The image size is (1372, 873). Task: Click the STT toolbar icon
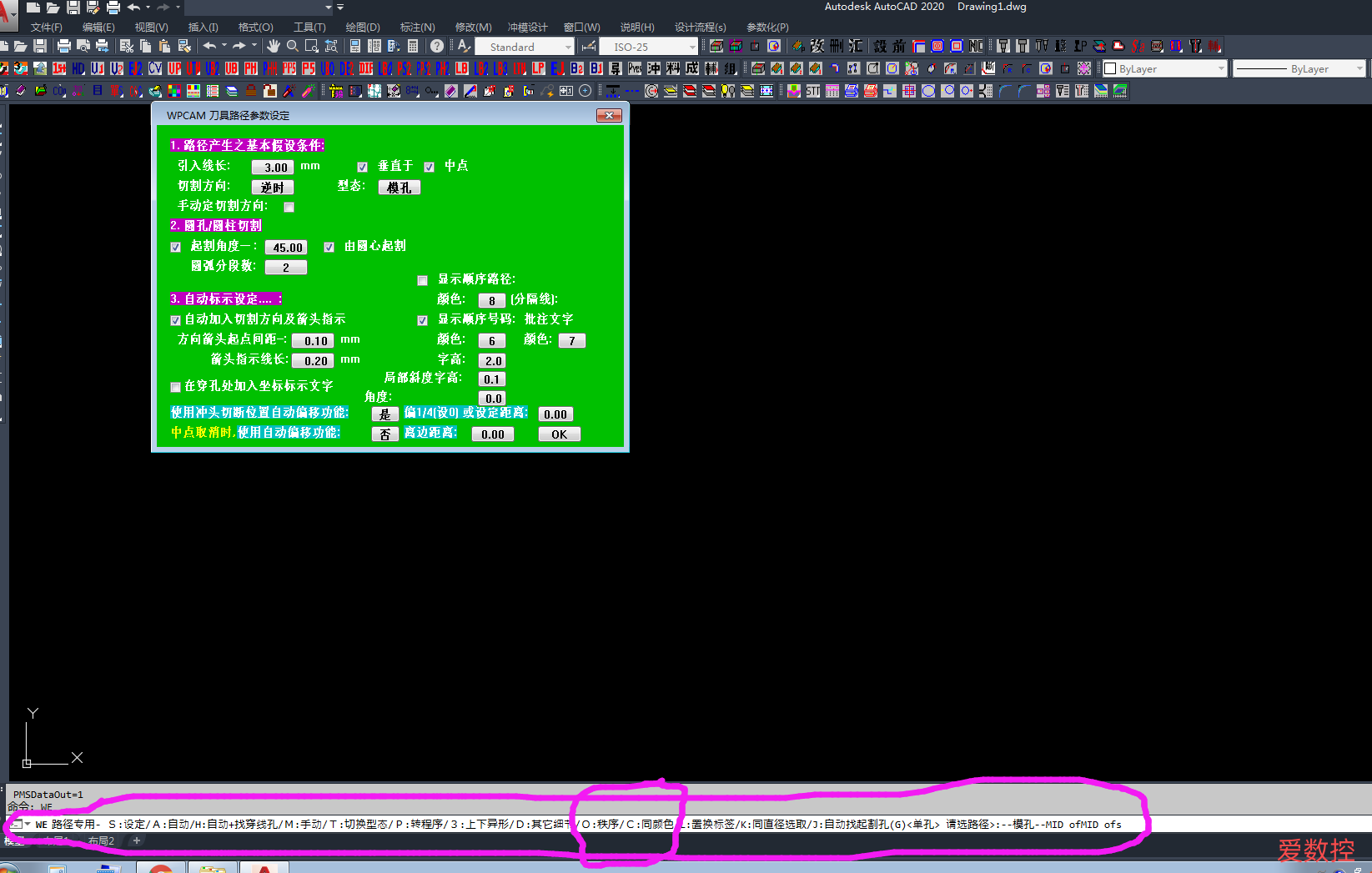coord(812,91)
